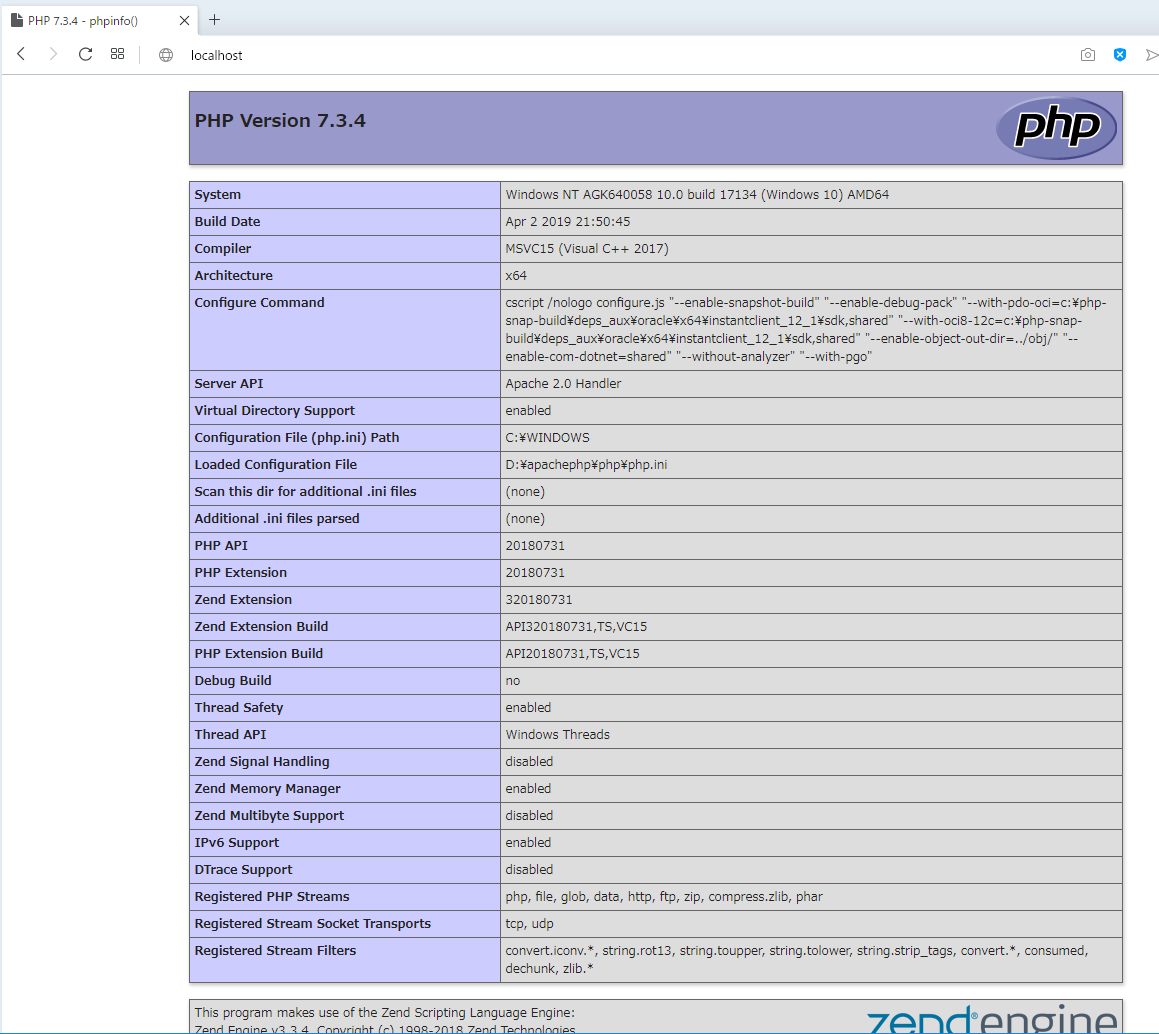Focus the localhost address bar
1159x1034 pixels.
217,55
